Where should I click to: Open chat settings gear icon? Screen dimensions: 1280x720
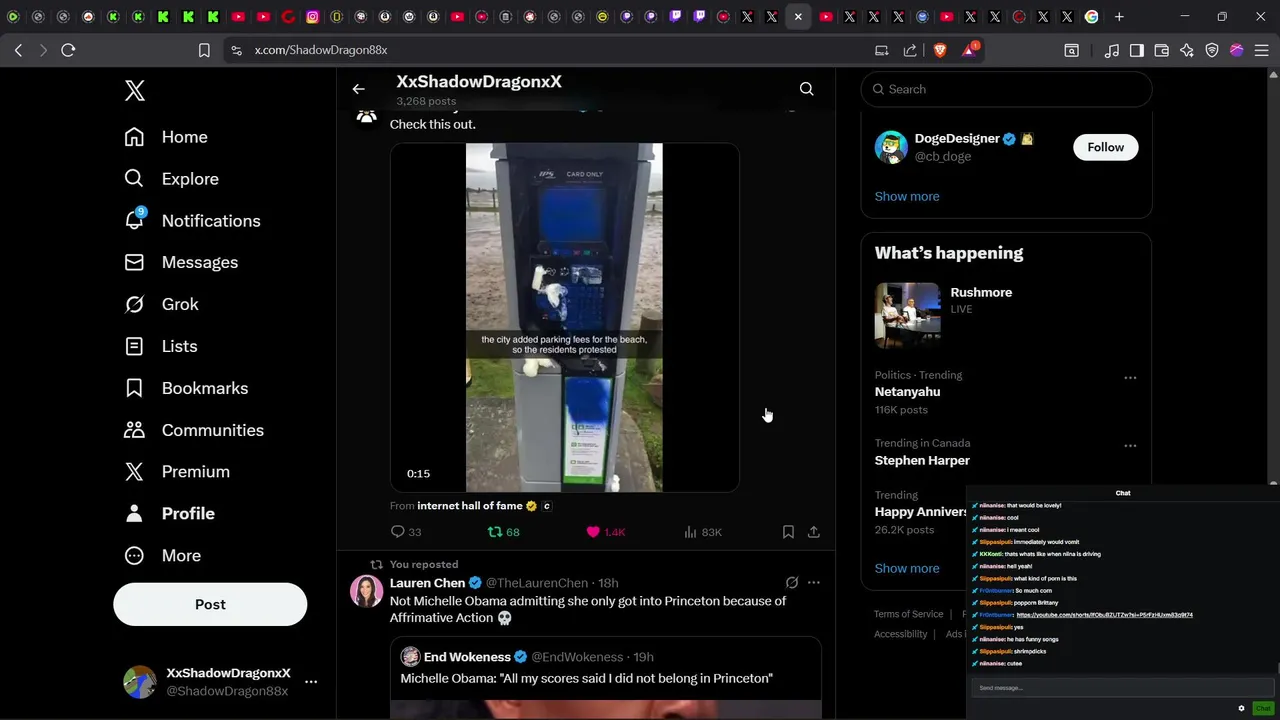click(x=1241, y=708)
